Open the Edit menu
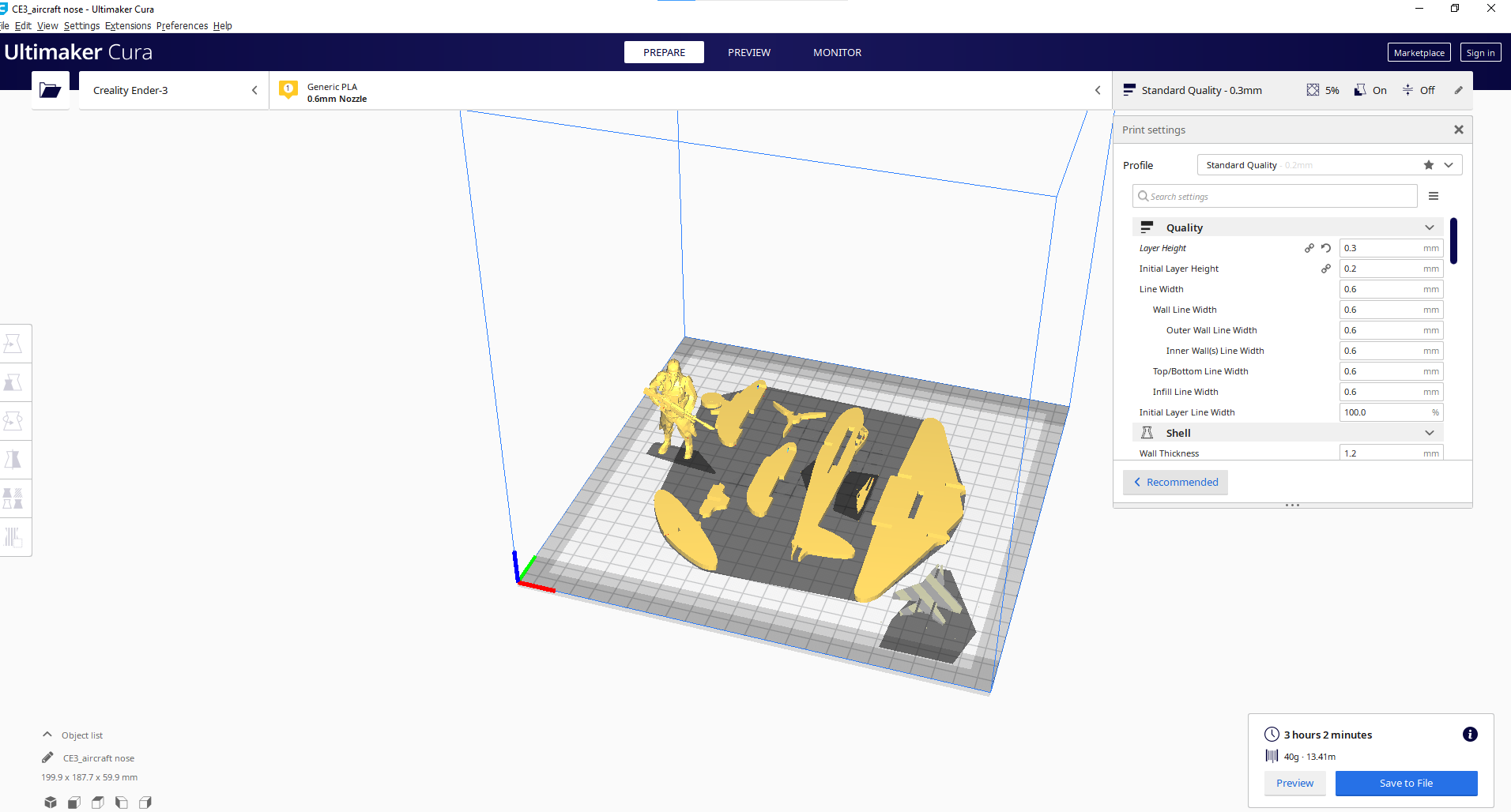 [23, 25]
